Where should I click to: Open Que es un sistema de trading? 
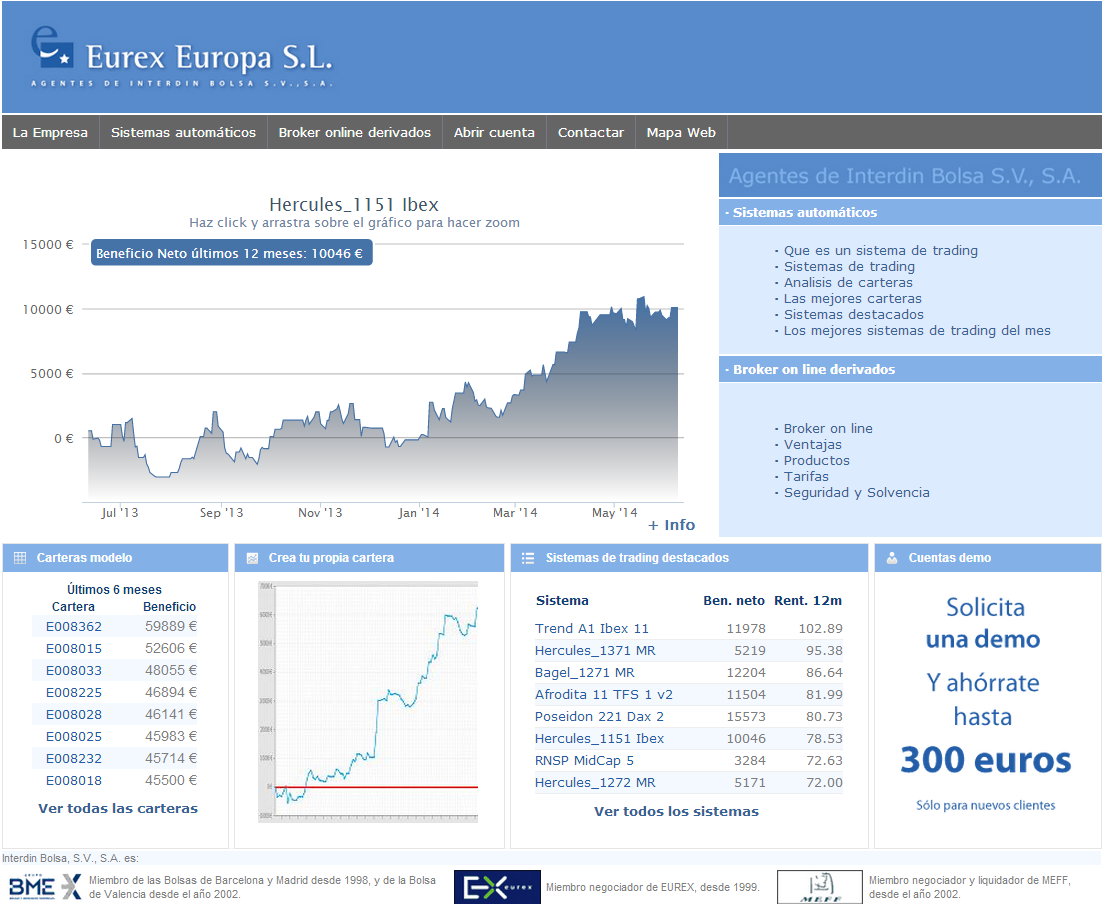881,250
